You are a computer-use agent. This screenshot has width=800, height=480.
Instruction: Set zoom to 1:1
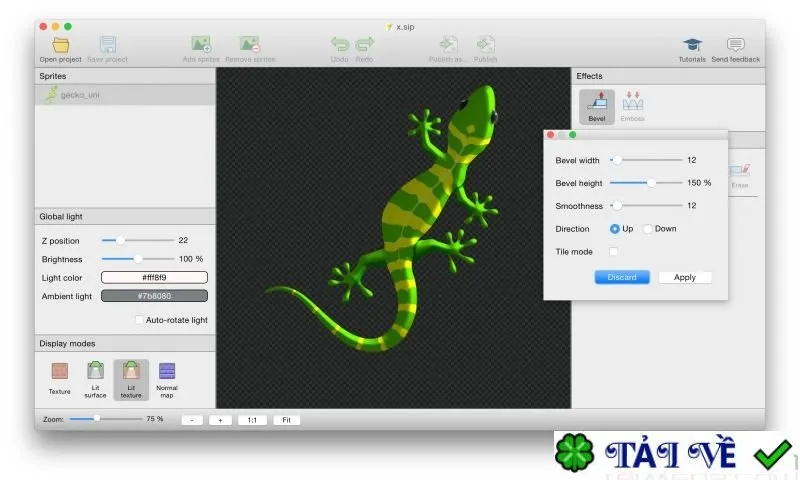coord(252,420)
